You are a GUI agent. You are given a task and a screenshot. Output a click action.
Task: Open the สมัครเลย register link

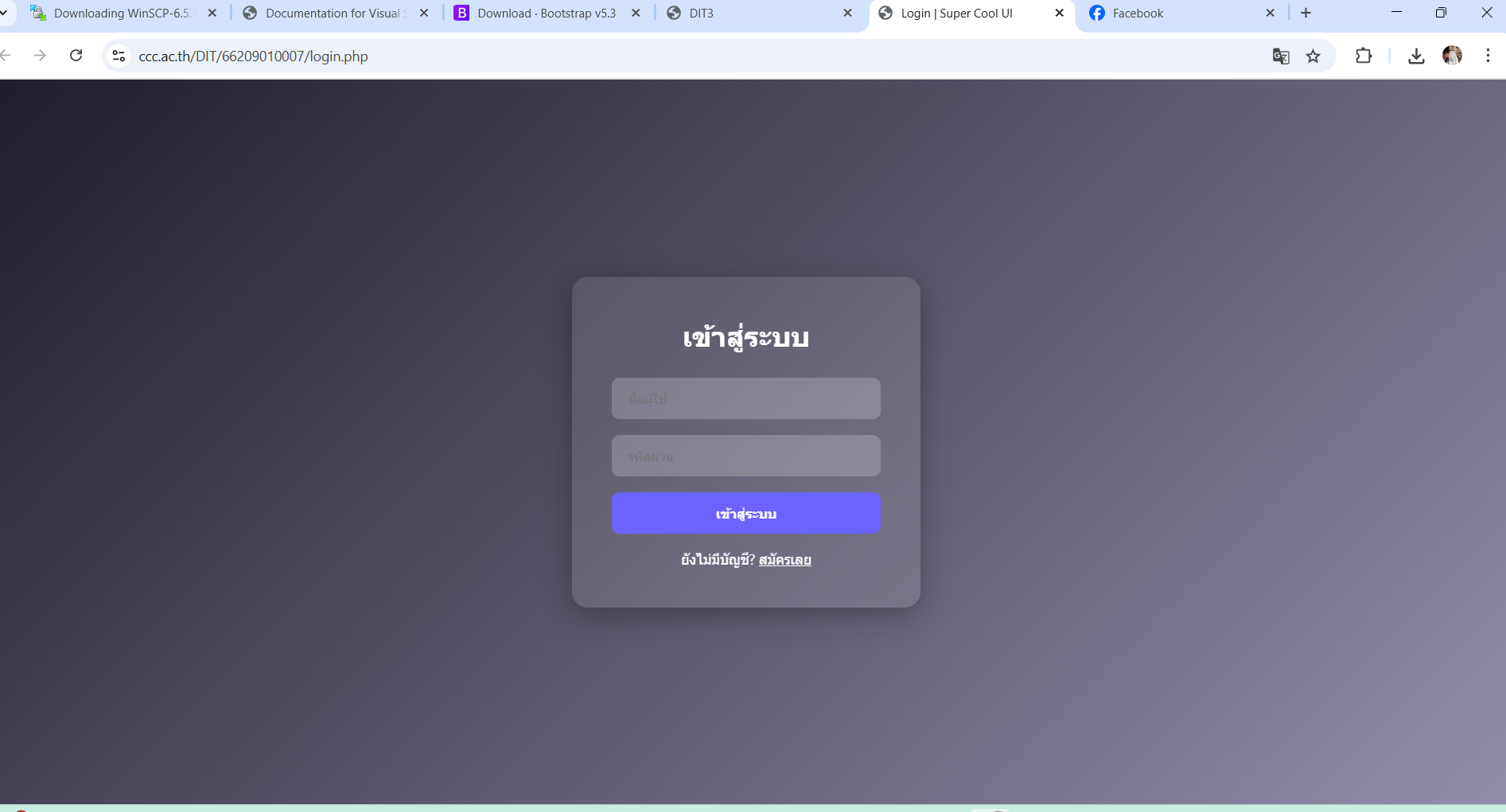coord(785,560)
